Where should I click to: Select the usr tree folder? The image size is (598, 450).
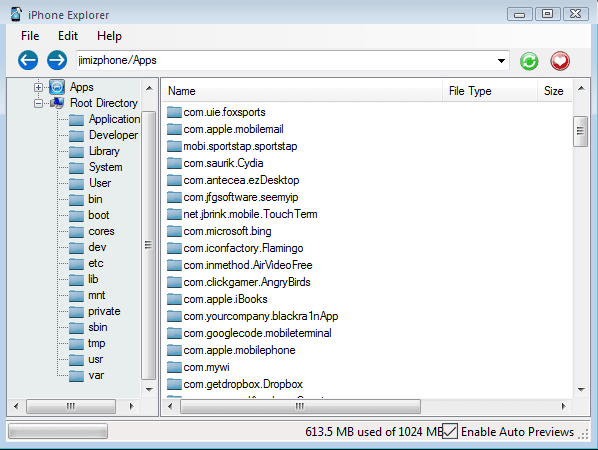tap(95, 359)
